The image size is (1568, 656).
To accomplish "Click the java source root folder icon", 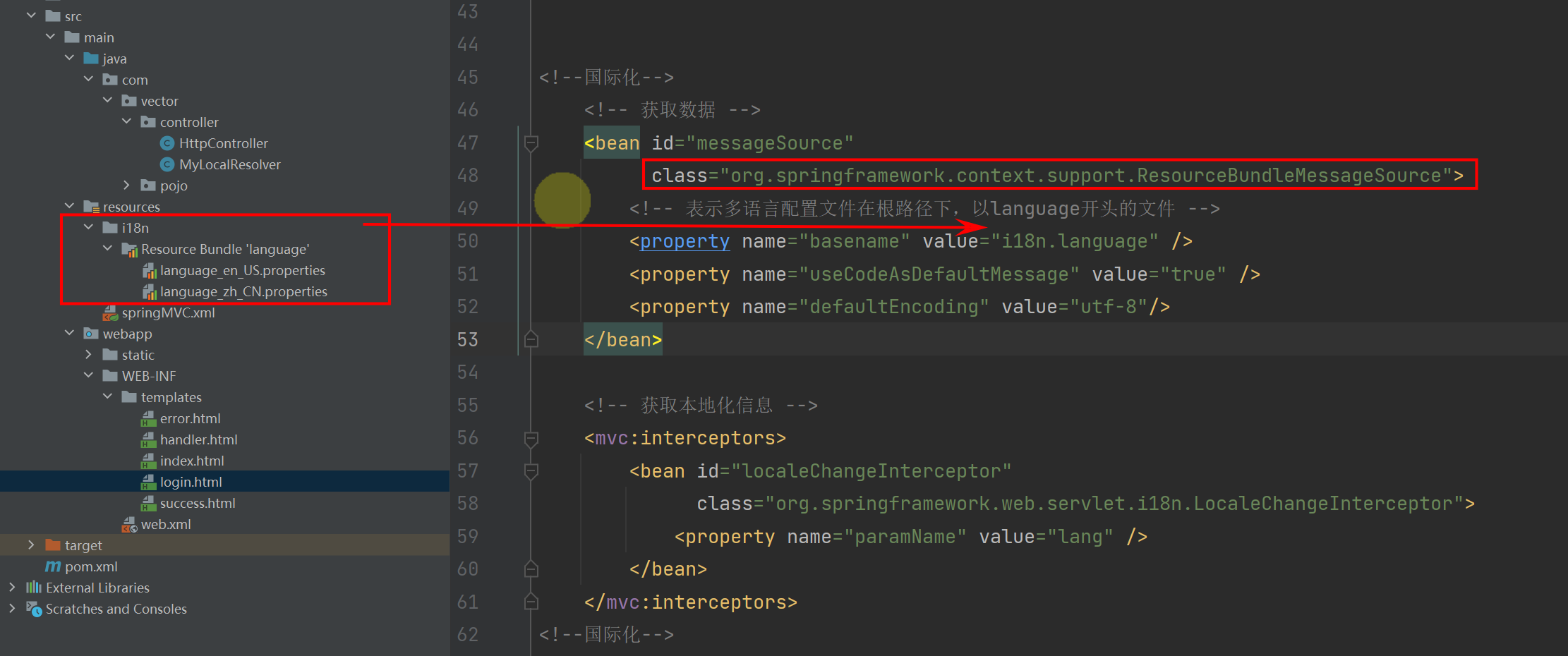I will tap(91, 58).
